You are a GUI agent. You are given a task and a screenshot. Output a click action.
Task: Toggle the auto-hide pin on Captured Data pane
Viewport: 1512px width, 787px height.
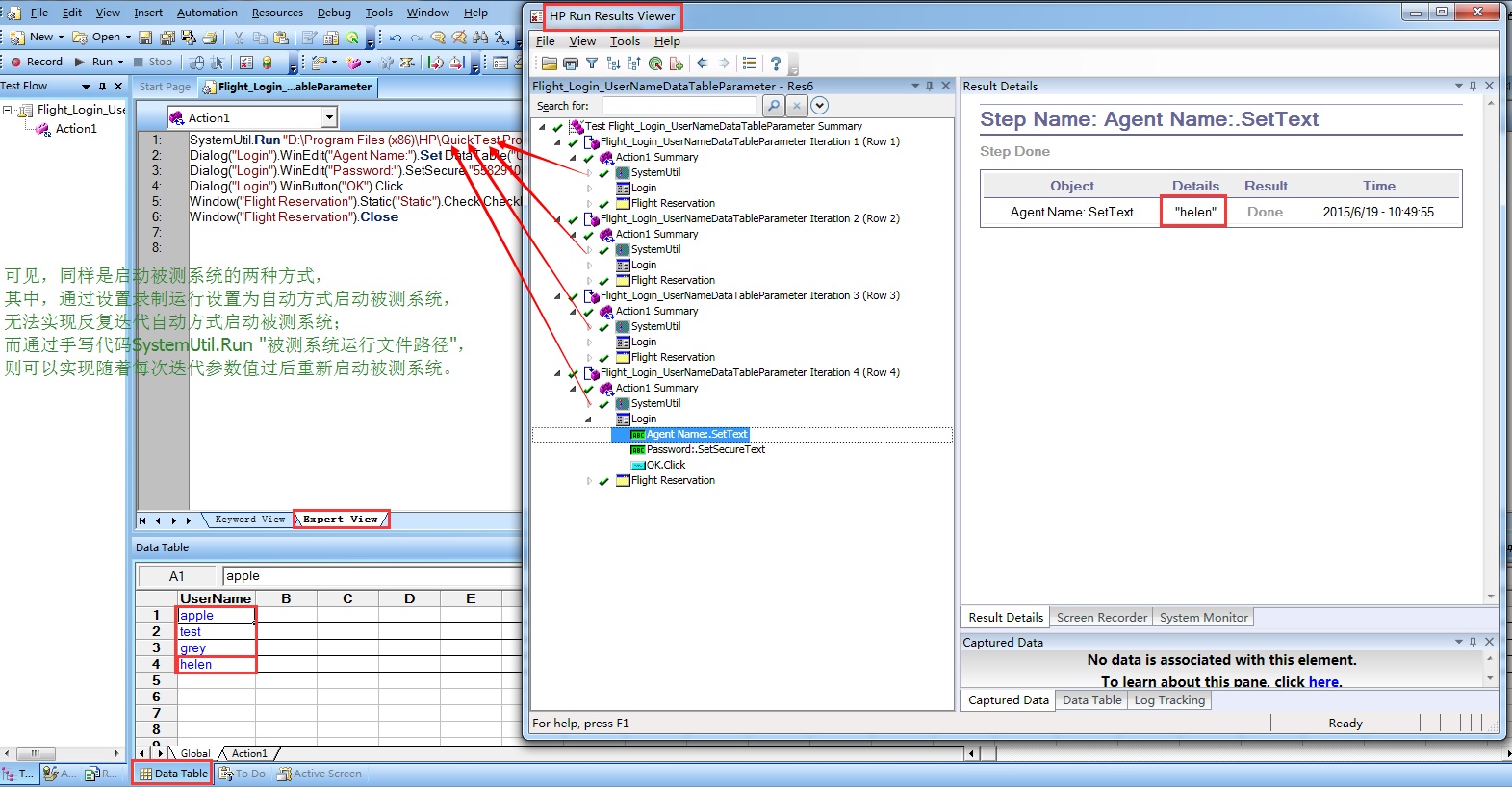point(1473,642)
